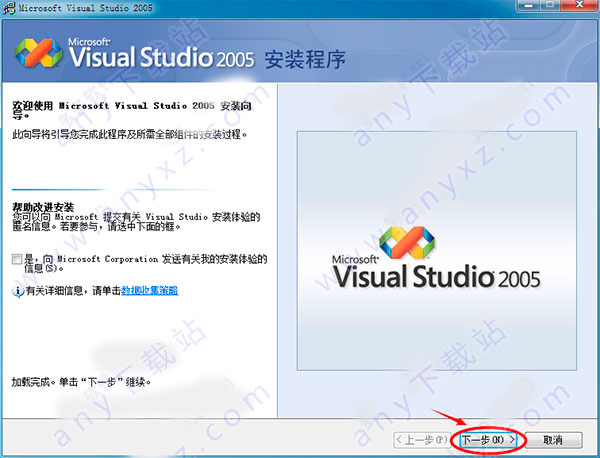This screenshot has height=458, width=600.
Task: Click the Visual Studio 2005 splash image
Action: 437,251
